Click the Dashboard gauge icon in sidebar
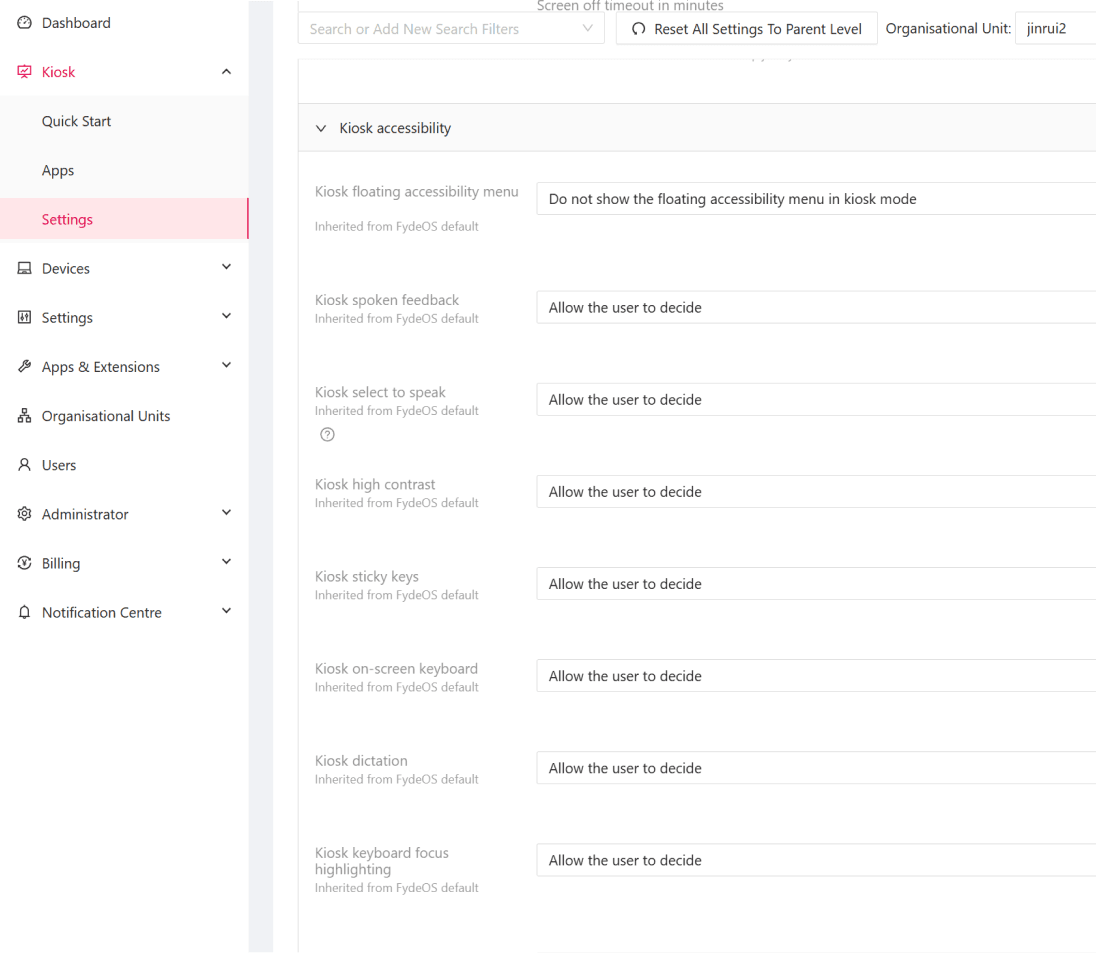 click(25, 23)
